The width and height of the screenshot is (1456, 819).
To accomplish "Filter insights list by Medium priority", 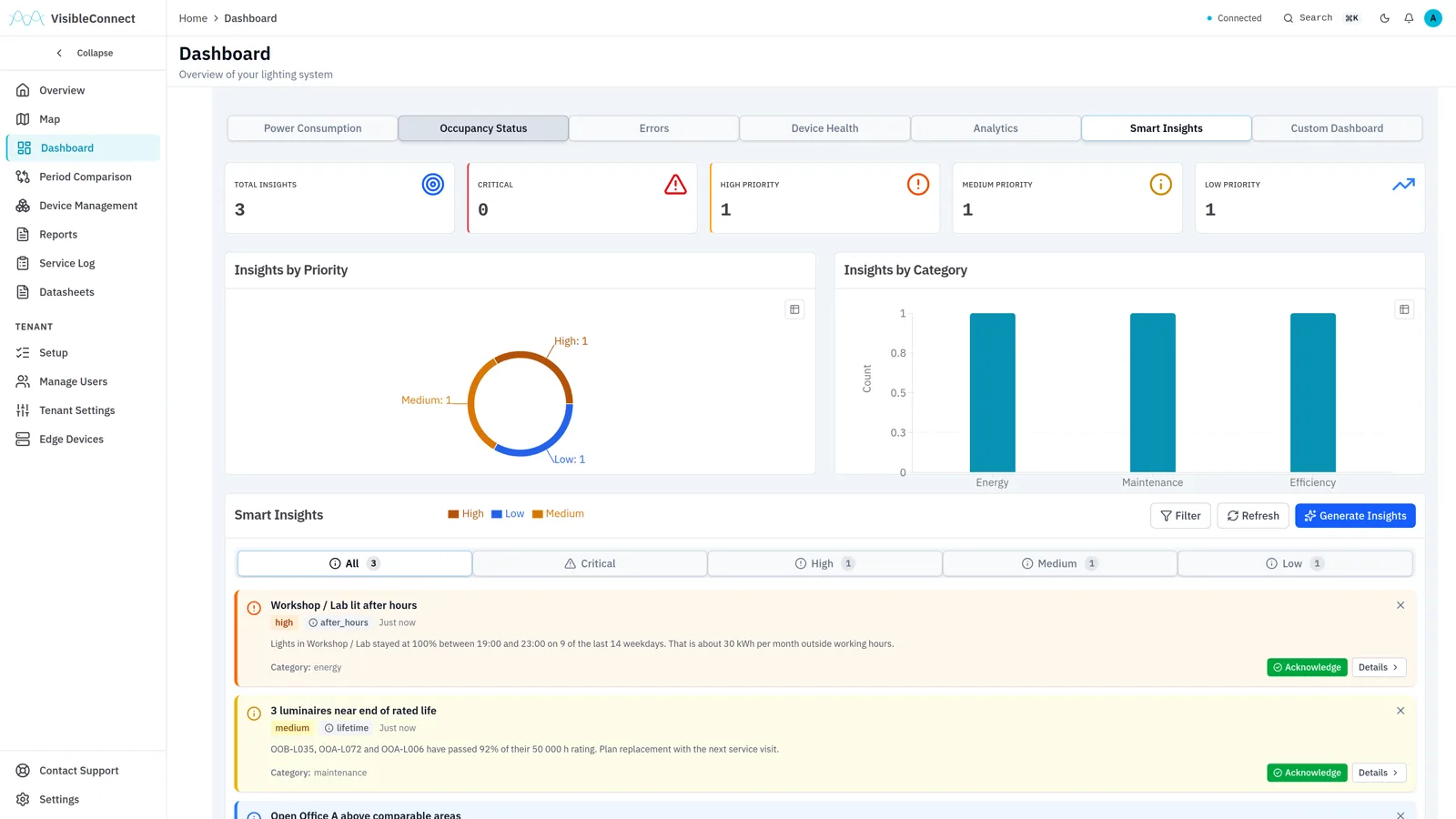I will pos(1060,563).
